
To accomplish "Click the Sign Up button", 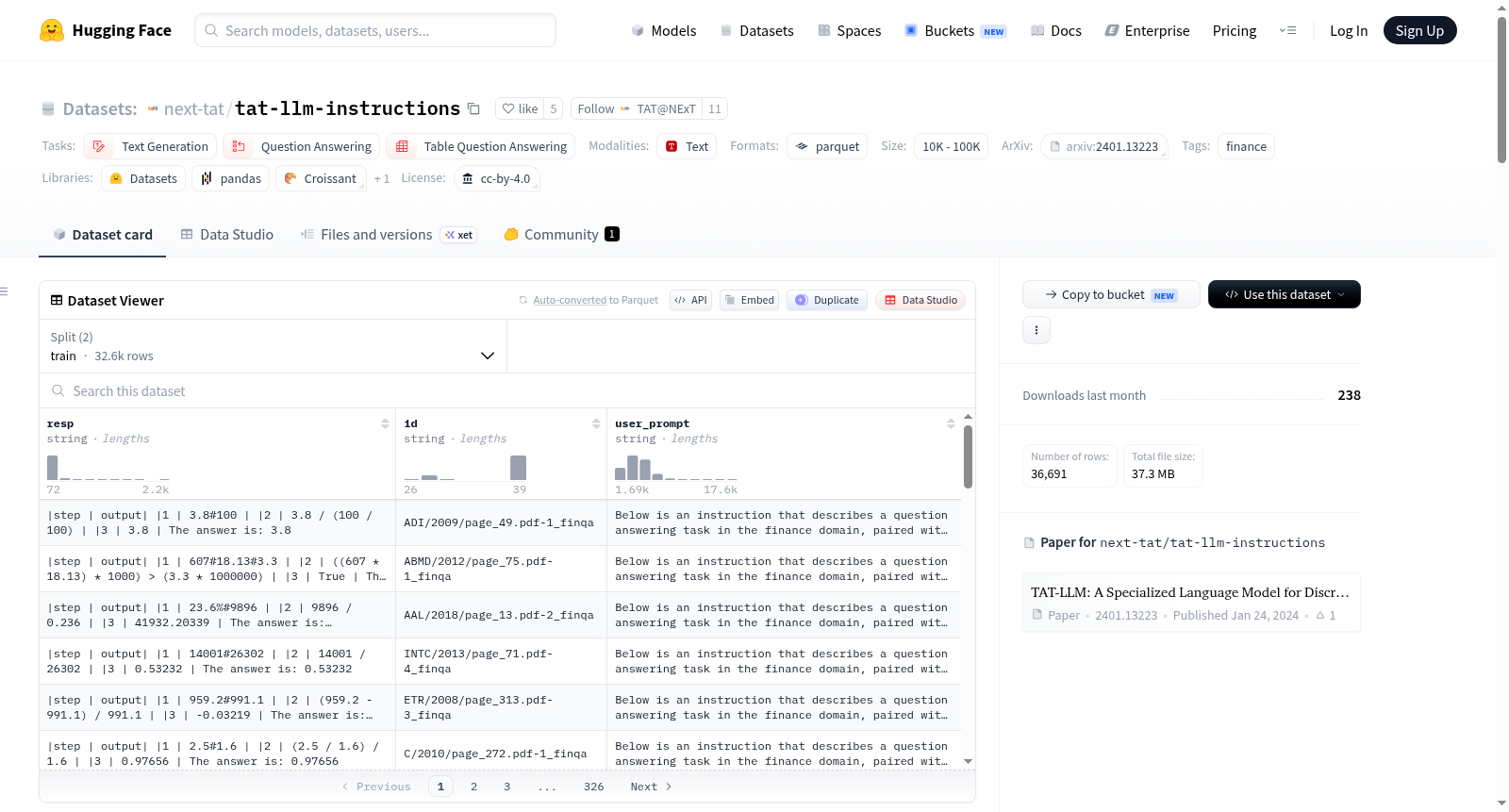I will [1419, 30].
